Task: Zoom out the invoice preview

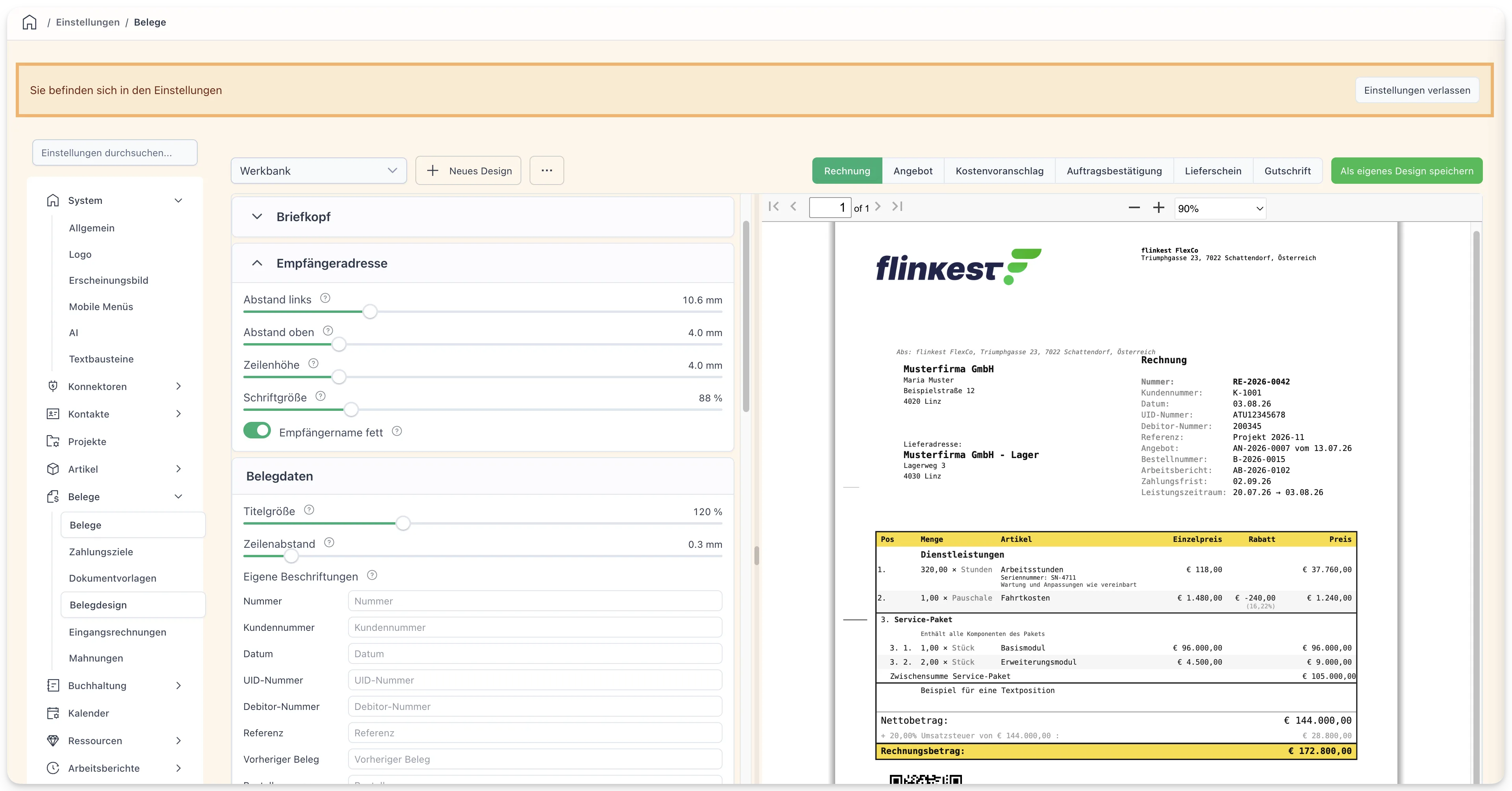Action: click(1134, 208)
